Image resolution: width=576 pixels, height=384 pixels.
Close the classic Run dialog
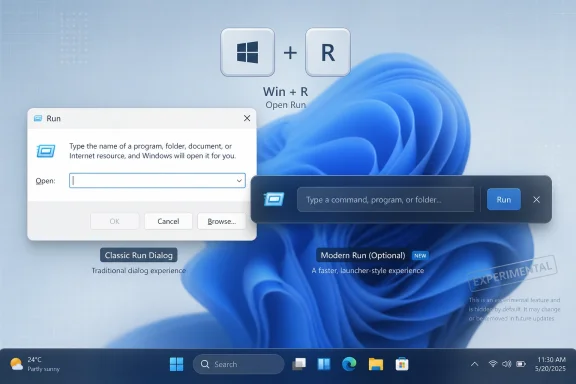(247, 118)
